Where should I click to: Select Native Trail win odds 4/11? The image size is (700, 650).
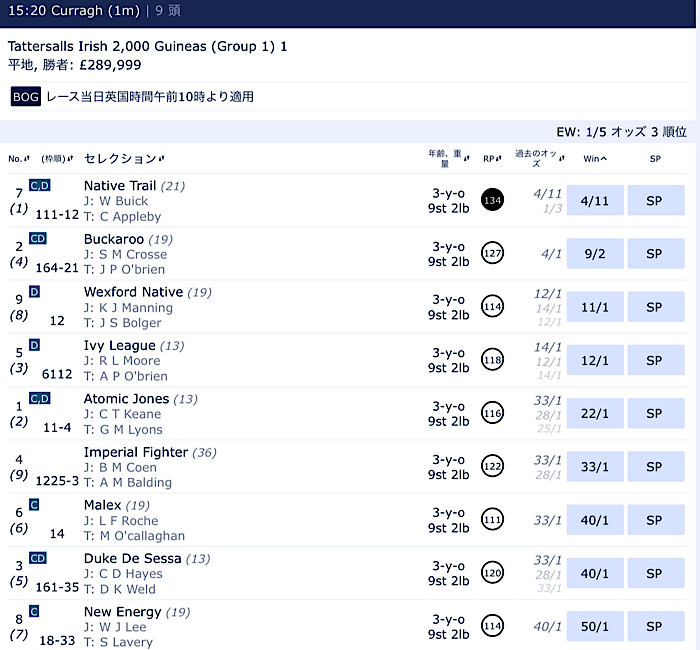[595, 200]
